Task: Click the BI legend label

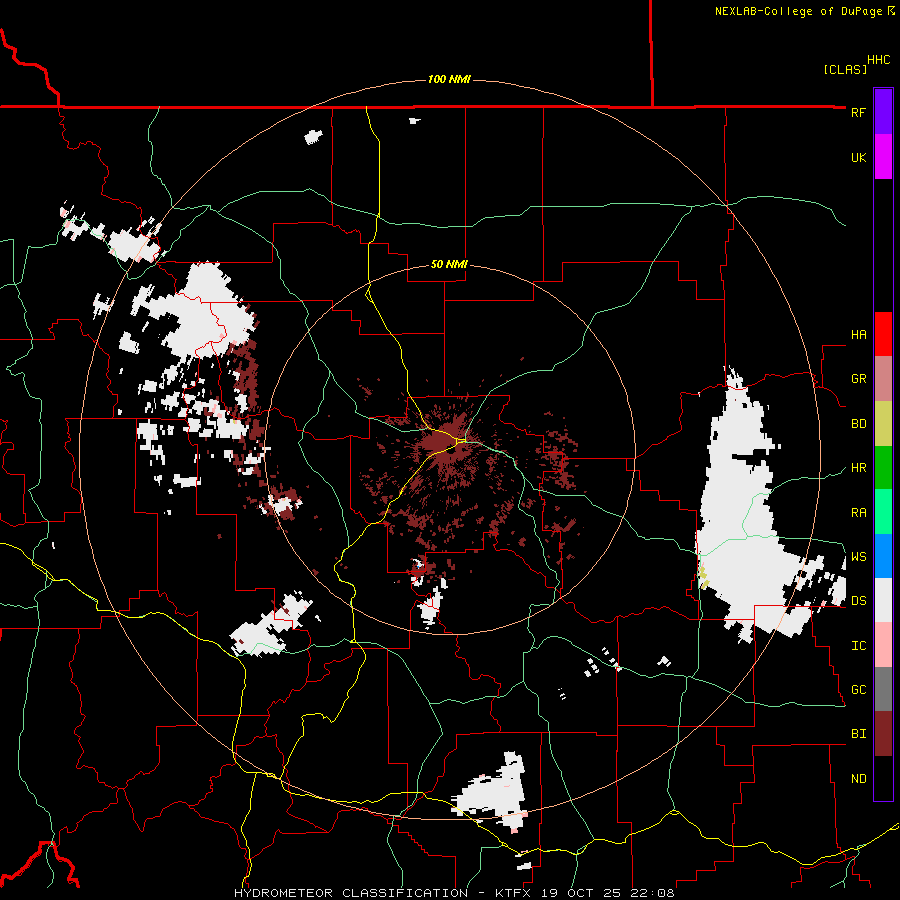Action: [x=858, y=734]
